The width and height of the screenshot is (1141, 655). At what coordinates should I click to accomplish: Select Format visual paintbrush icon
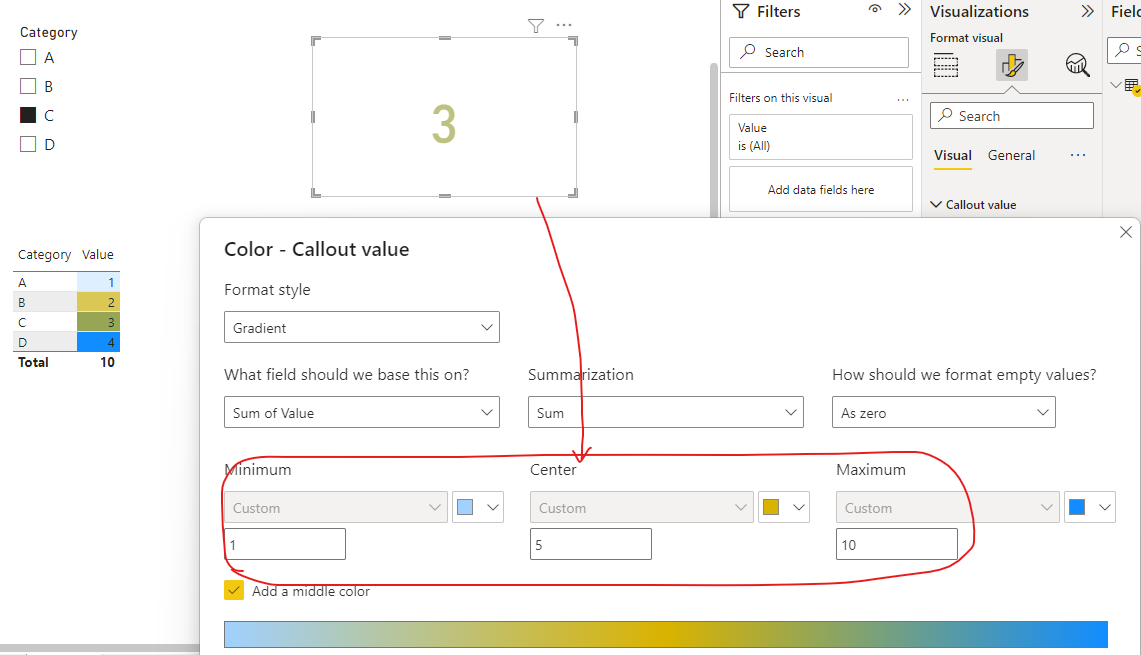[x=1011, y=66]
